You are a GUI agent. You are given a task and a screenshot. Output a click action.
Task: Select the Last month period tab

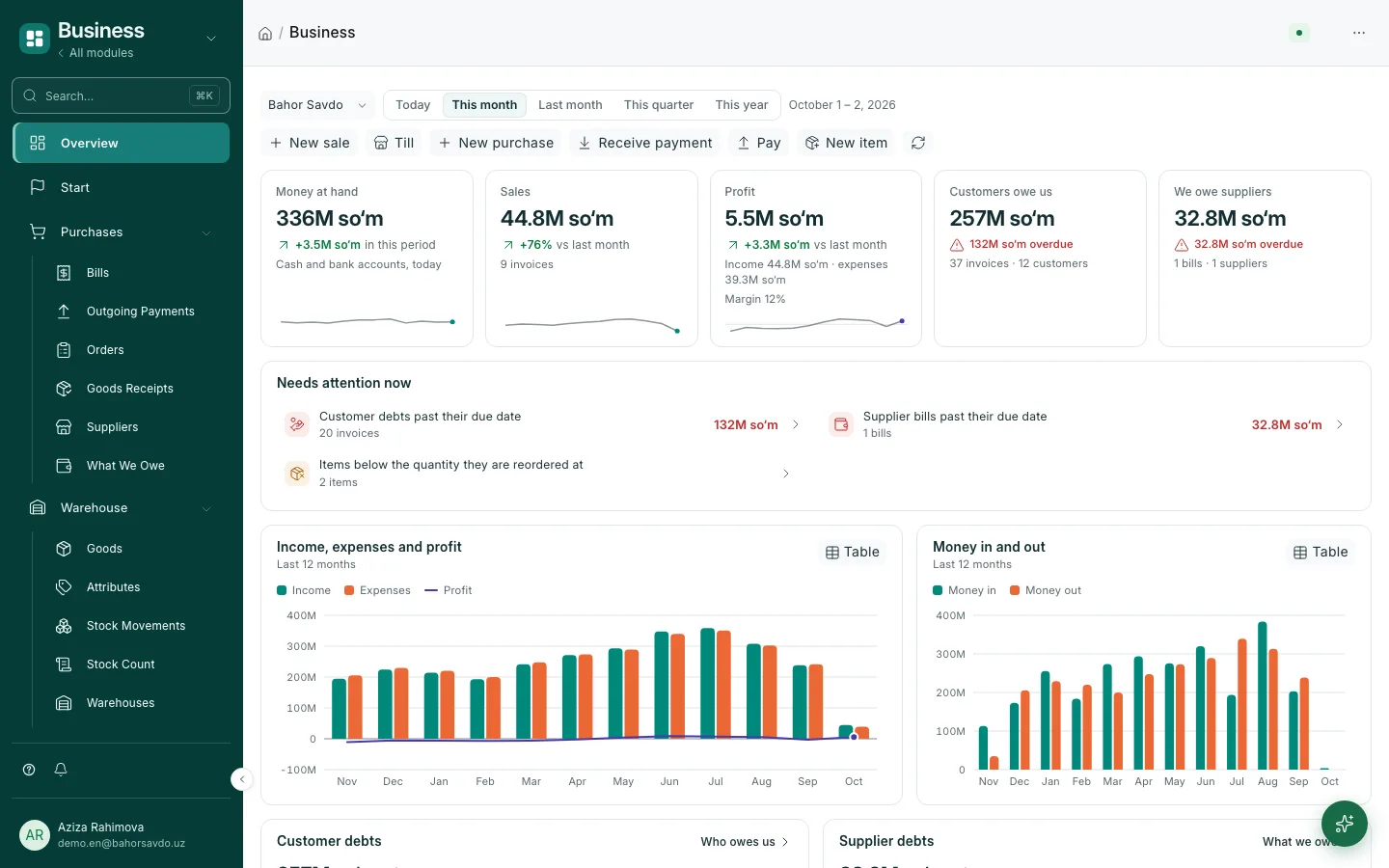[570, 105]
